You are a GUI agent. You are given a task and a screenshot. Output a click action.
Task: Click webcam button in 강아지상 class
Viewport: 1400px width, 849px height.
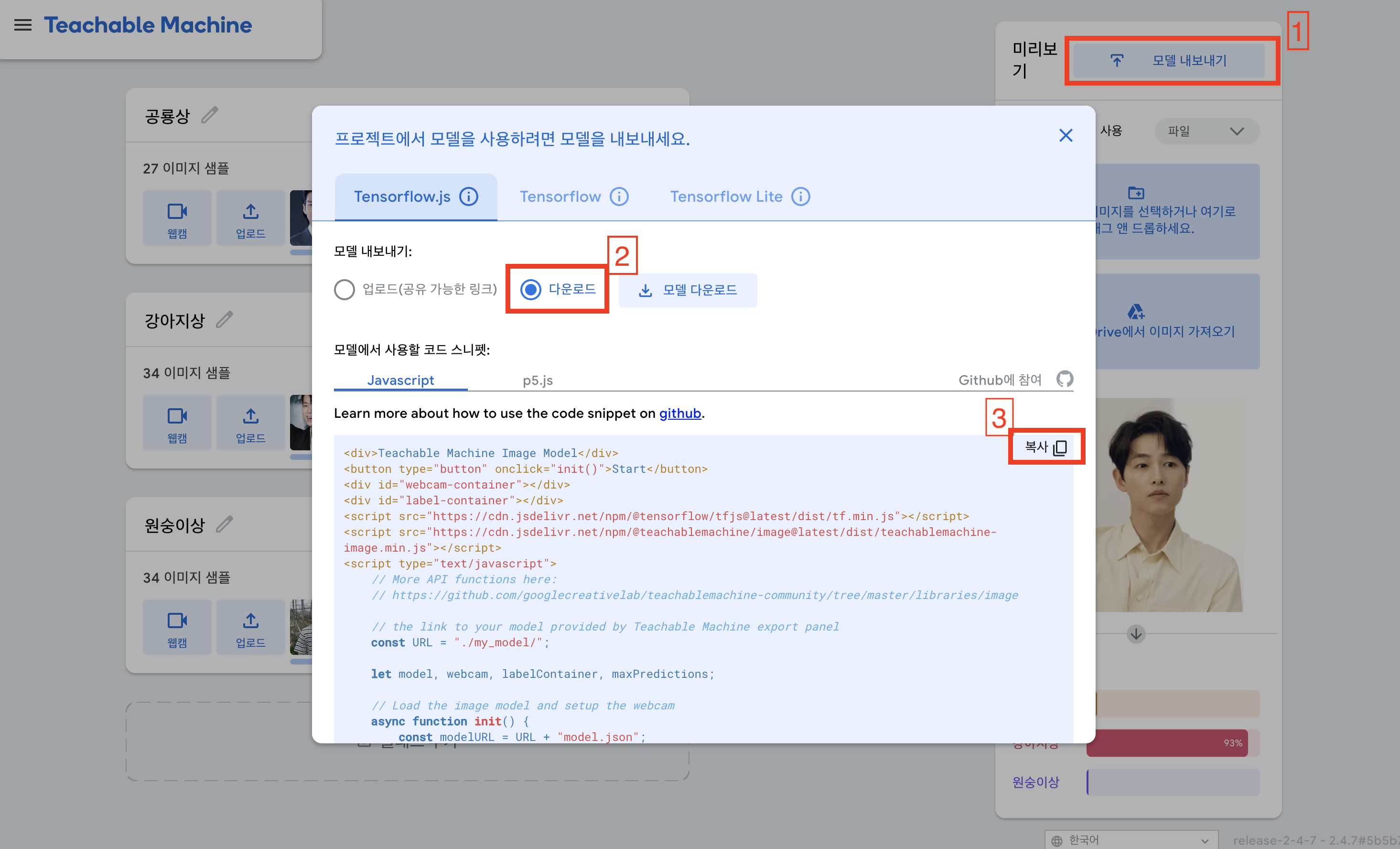[177, 424]
